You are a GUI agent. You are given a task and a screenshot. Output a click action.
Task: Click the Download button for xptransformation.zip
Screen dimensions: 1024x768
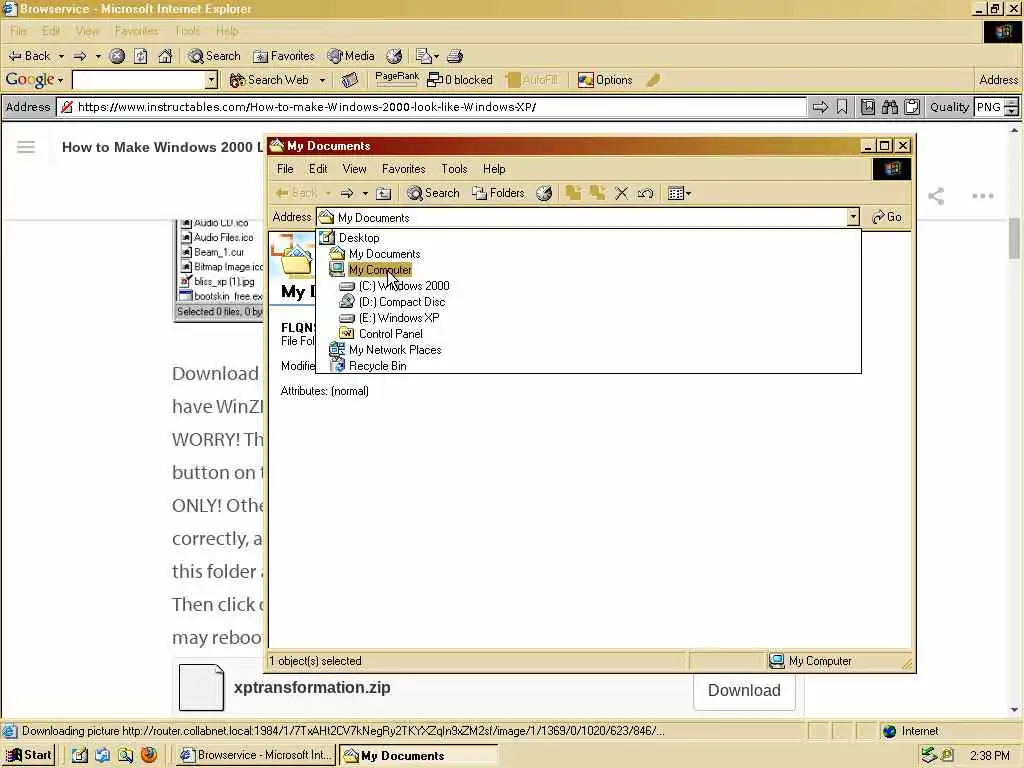pos(744,691)
